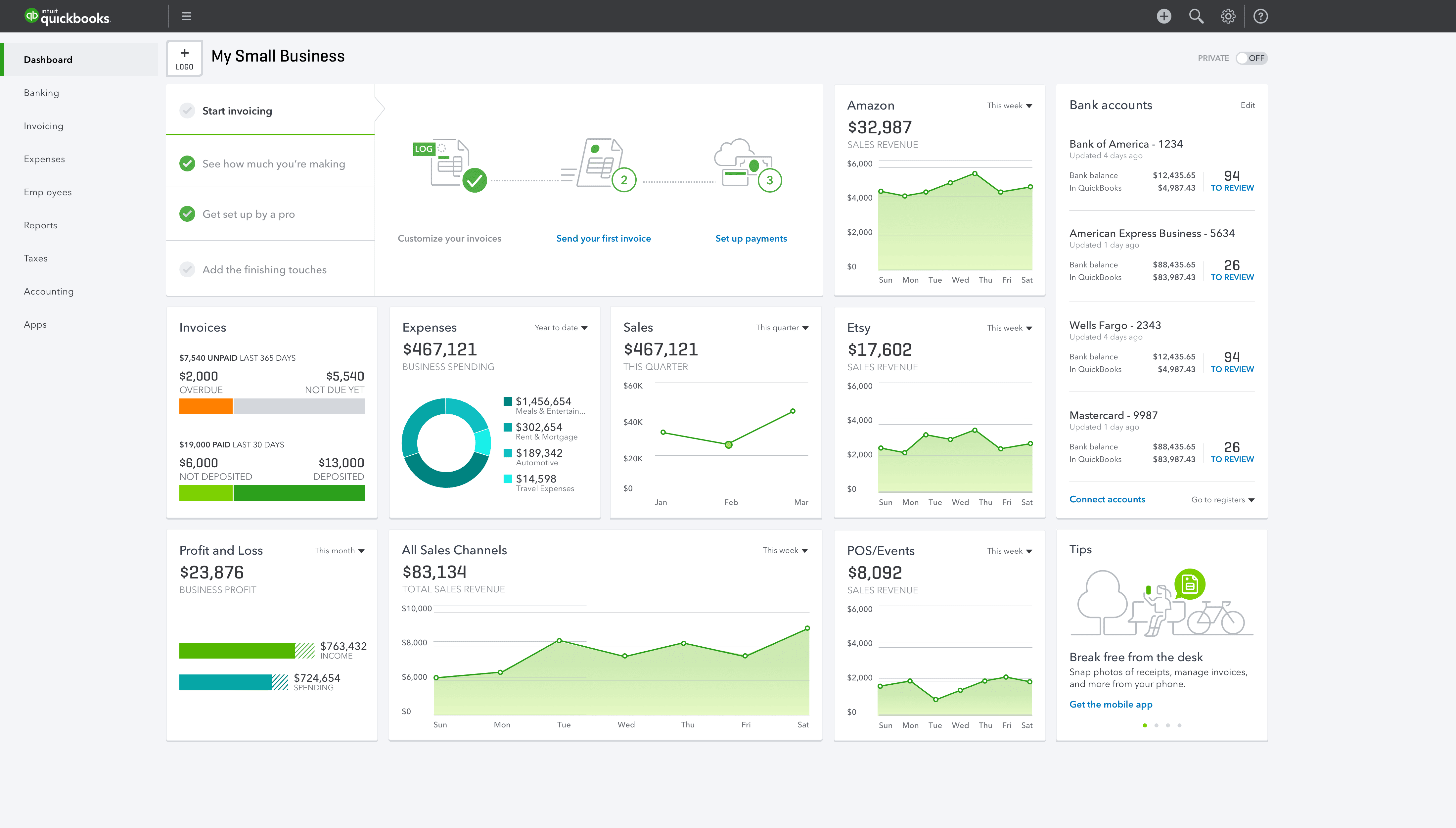Viewport: 1456px width, 828px height.
Task: Select the second Tips carousel dot
Action: pyautogui.click(x=1157, y=725)
